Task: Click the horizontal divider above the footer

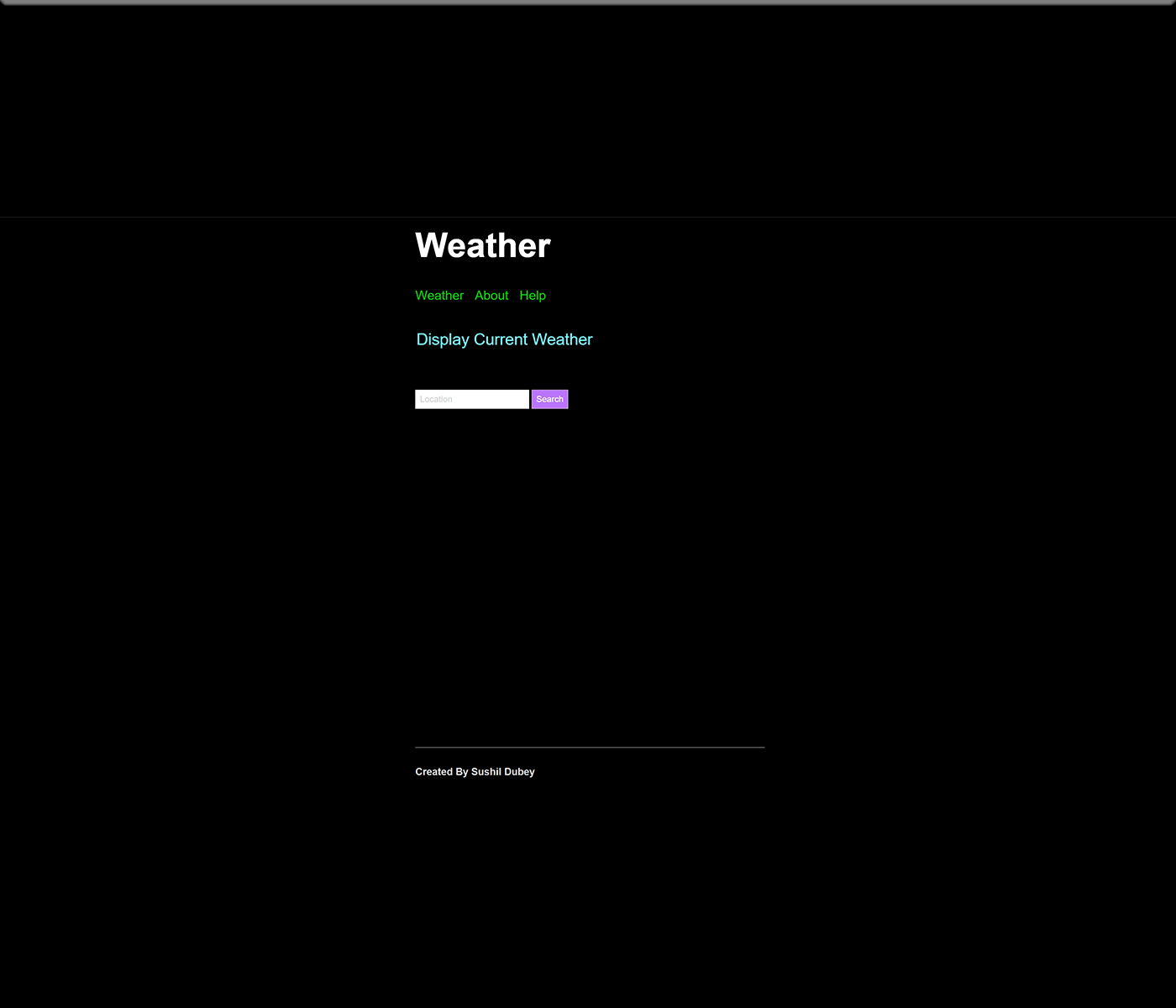Action: click(x=590, y=747)
